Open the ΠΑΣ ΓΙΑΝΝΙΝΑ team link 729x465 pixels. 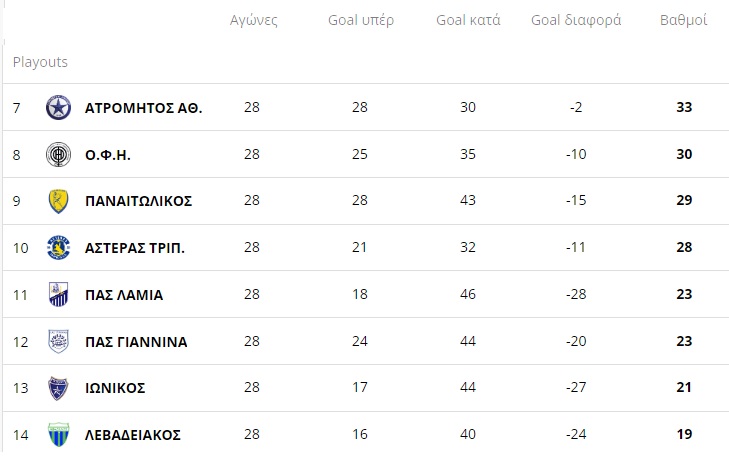(136, 342)
